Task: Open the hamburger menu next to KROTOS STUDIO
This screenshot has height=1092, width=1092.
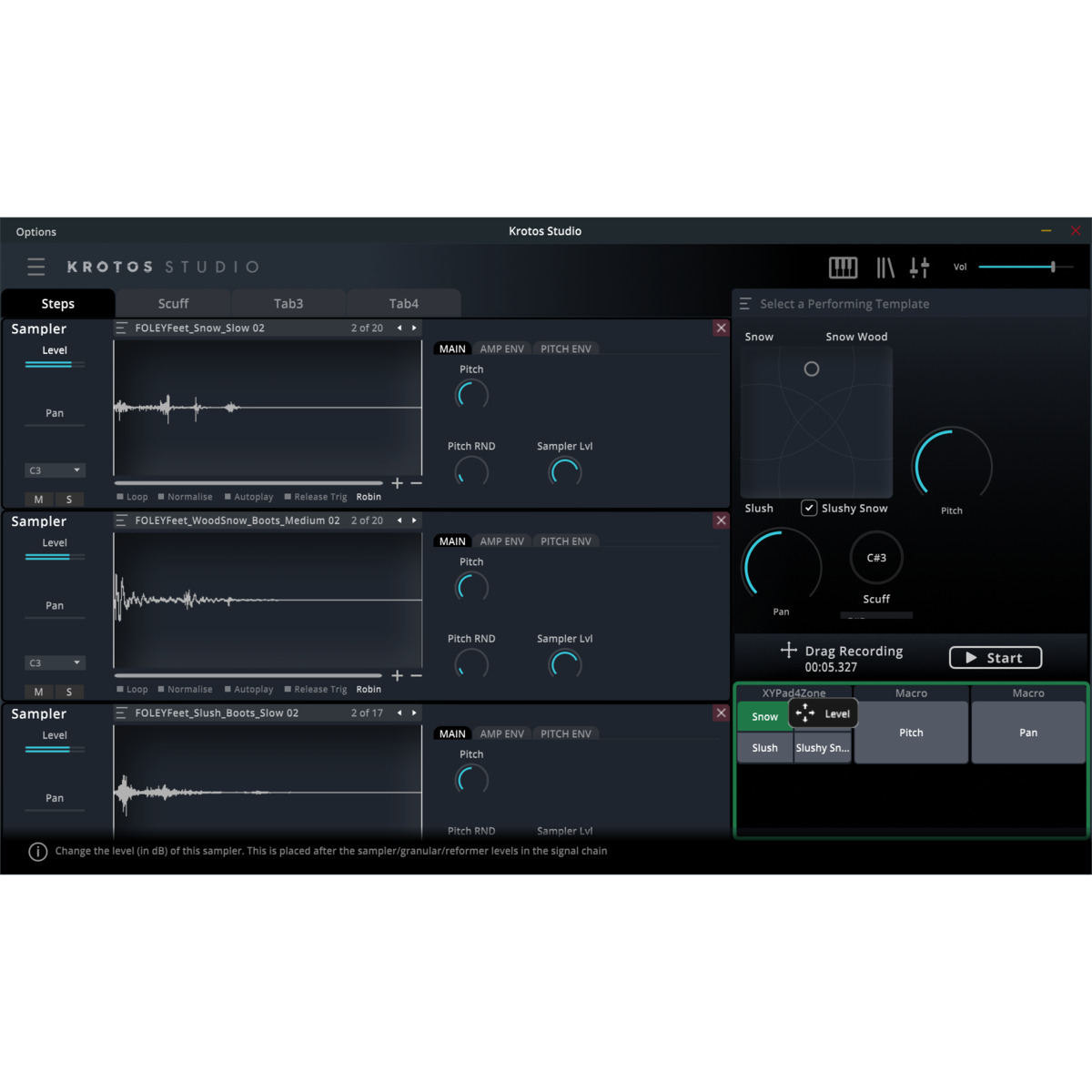Action: pos(35,267)
